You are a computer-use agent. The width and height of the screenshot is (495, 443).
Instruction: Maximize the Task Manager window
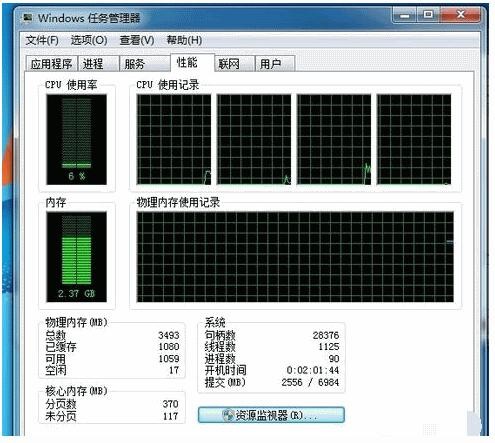point(428,15)
